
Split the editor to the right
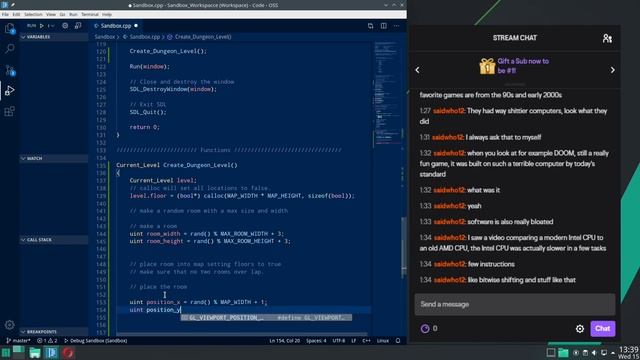click(x=384, y=26)
